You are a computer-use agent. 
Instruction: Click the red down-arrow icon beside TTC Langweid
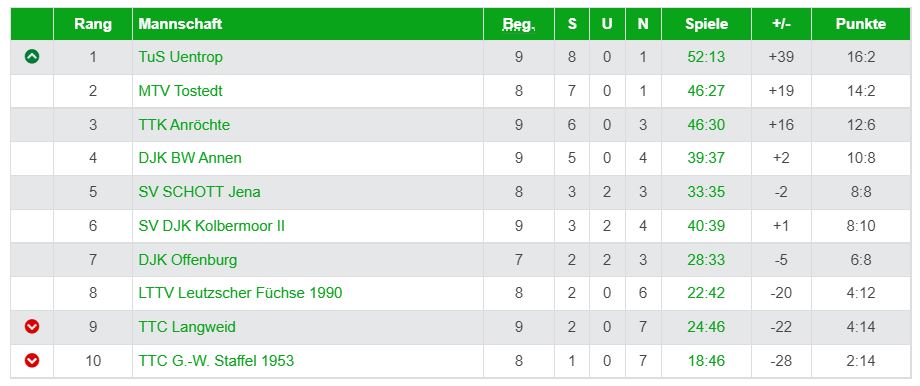[x=32, y=327]
